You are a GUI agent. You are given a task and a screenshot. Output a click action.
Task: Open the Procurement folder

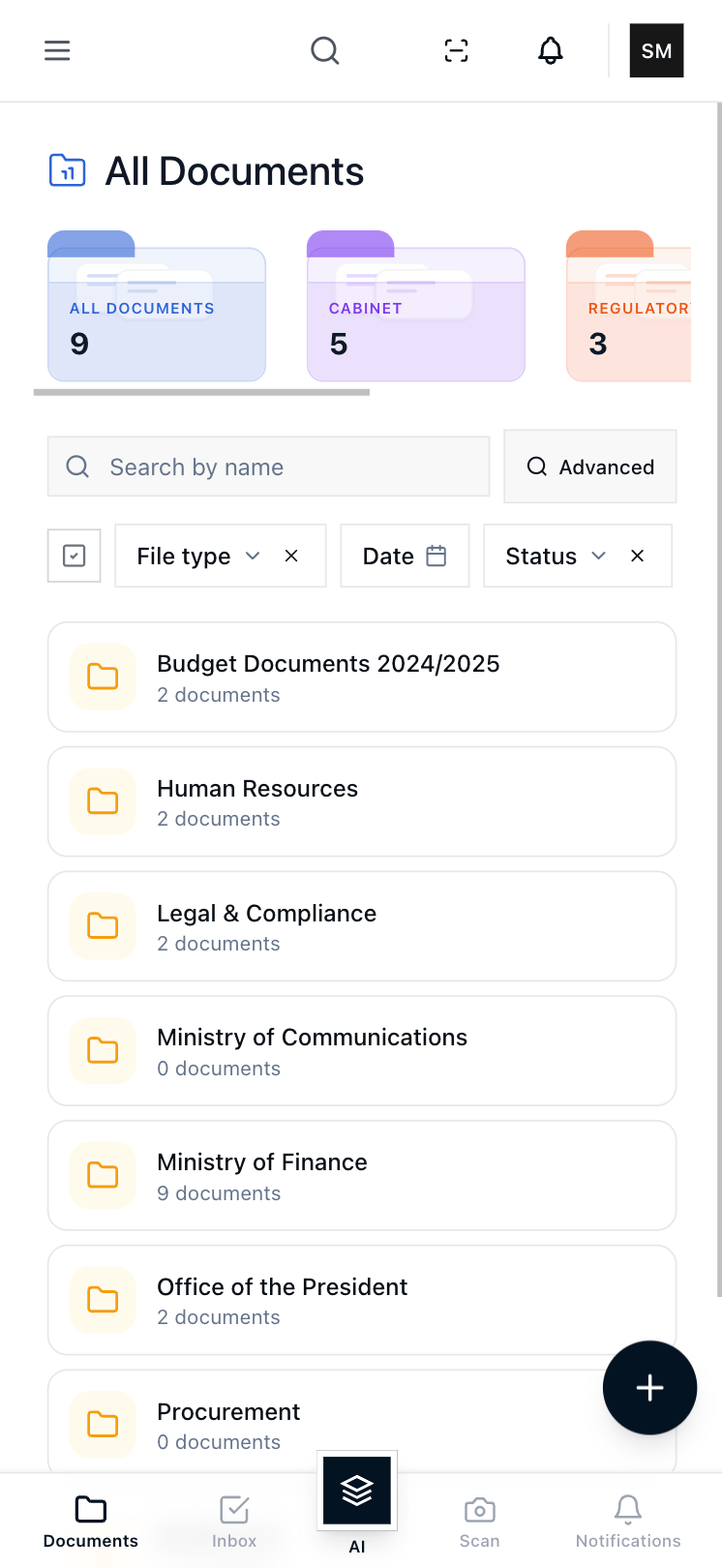pos(362,1423)
